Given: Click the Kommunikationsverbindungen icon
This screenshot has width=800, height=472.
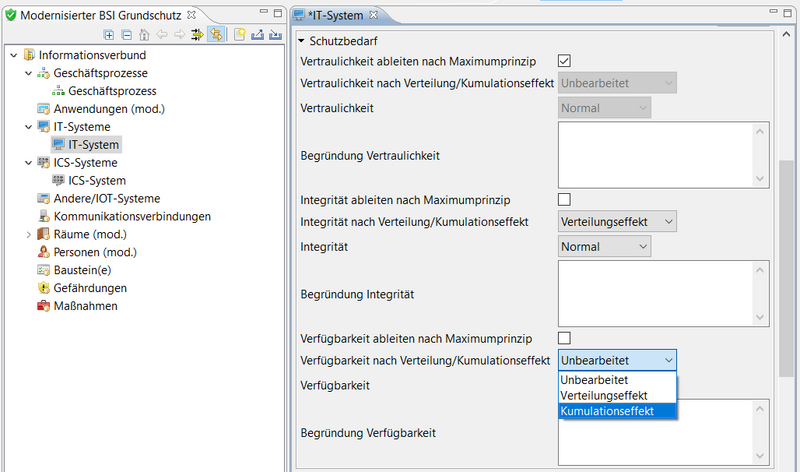Looking at the screenshot, I should tap(43, 216).
